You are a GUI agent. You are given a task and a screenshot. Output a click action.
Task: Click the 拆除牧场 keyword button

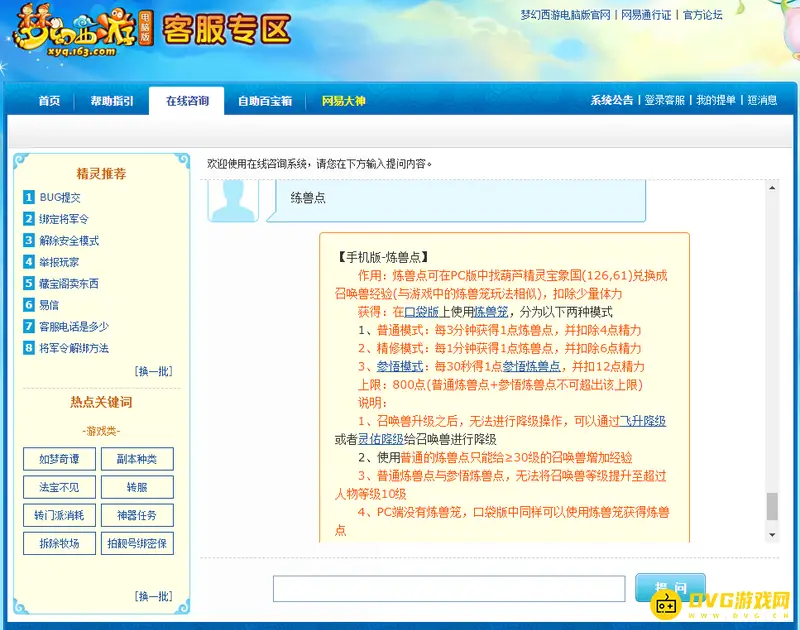(59, 543)
